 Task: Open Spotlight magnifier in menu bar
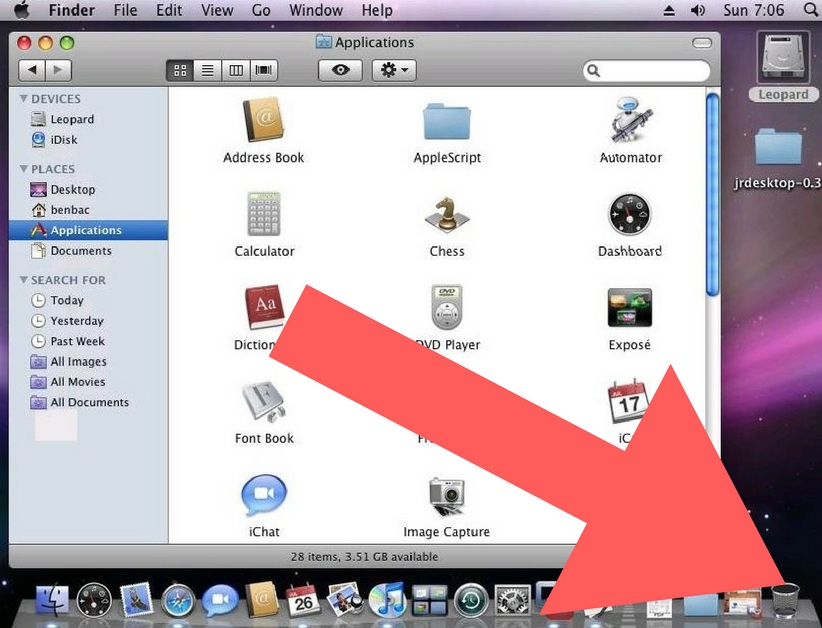coord(810,10)
